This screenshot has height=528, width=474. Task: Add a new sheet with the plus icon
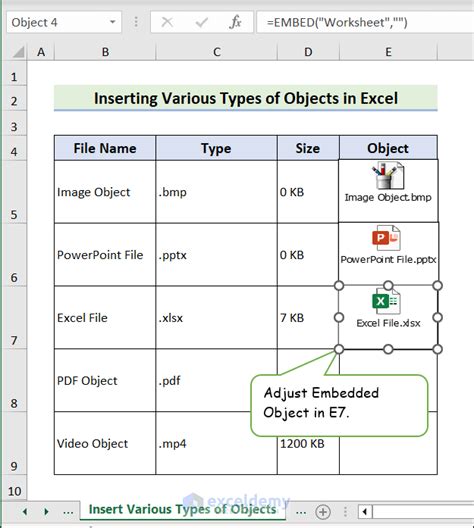pos(323,512)
